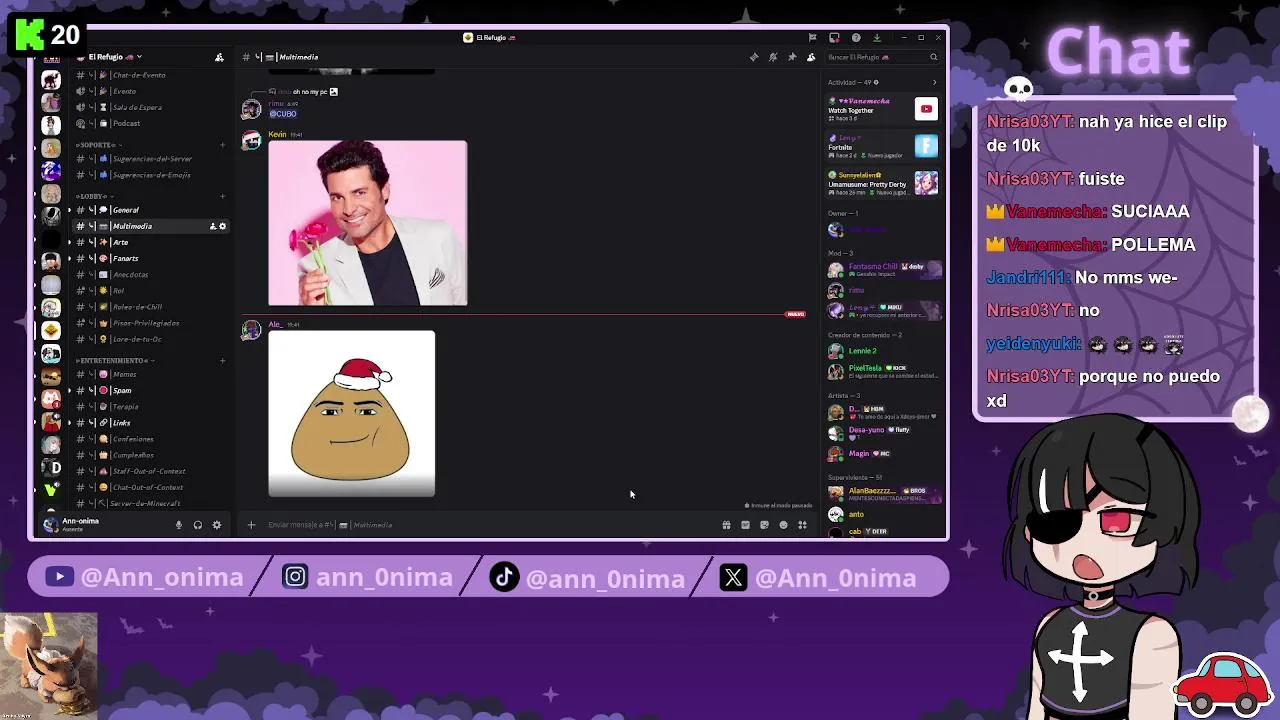Image resolution: width=1280 pixels, height=720 pixels.
Task: Expand threads arrow next to Fanarts
Action: [70, 258]
